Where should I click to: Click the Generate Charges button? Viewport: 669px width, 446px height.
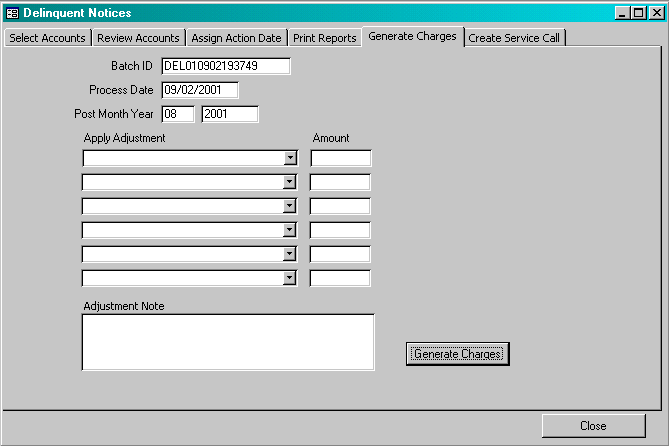(x=458, y=354)
